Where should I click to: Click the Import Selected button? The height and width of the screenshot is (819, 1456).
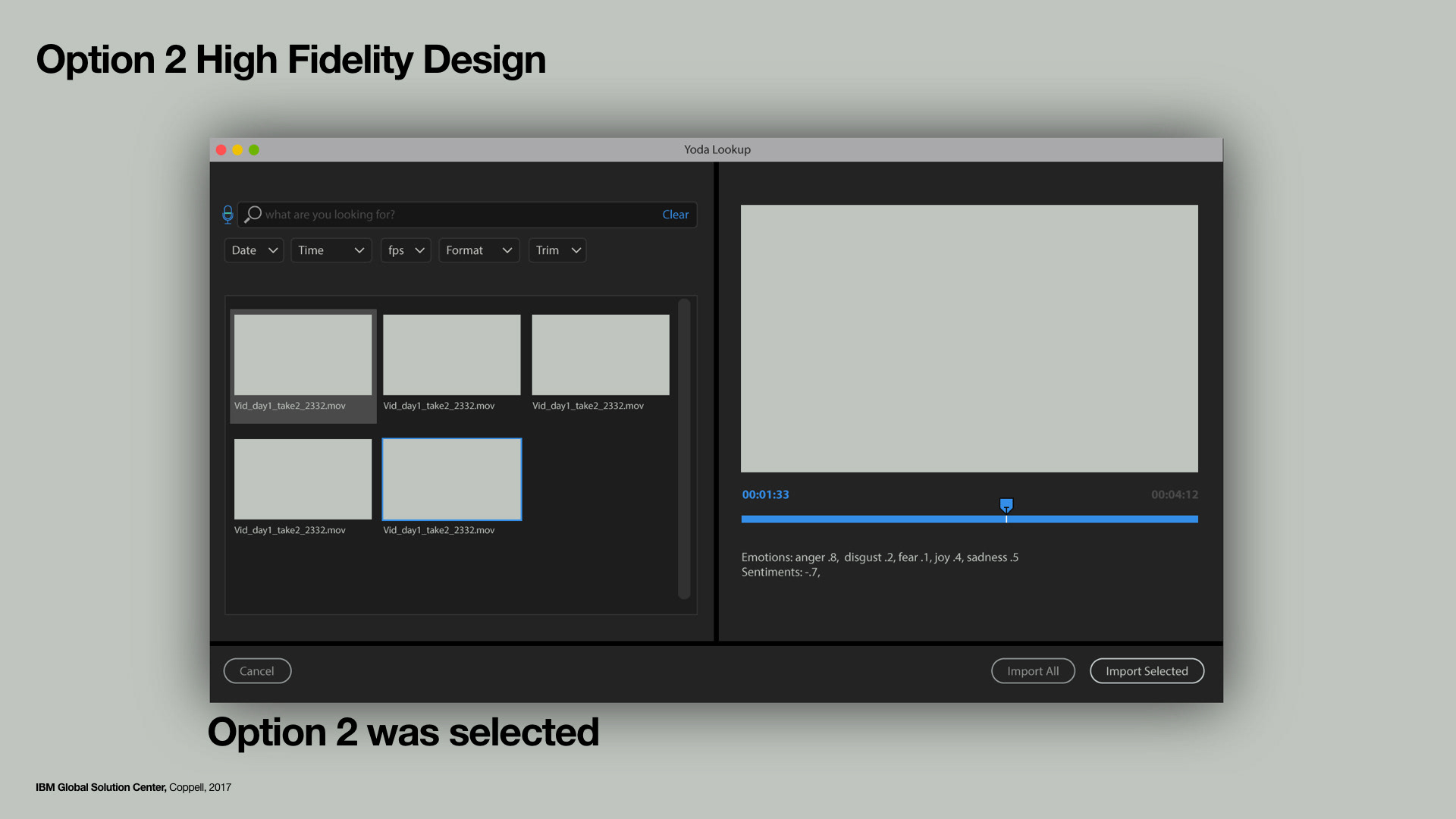coord(1147,671)
